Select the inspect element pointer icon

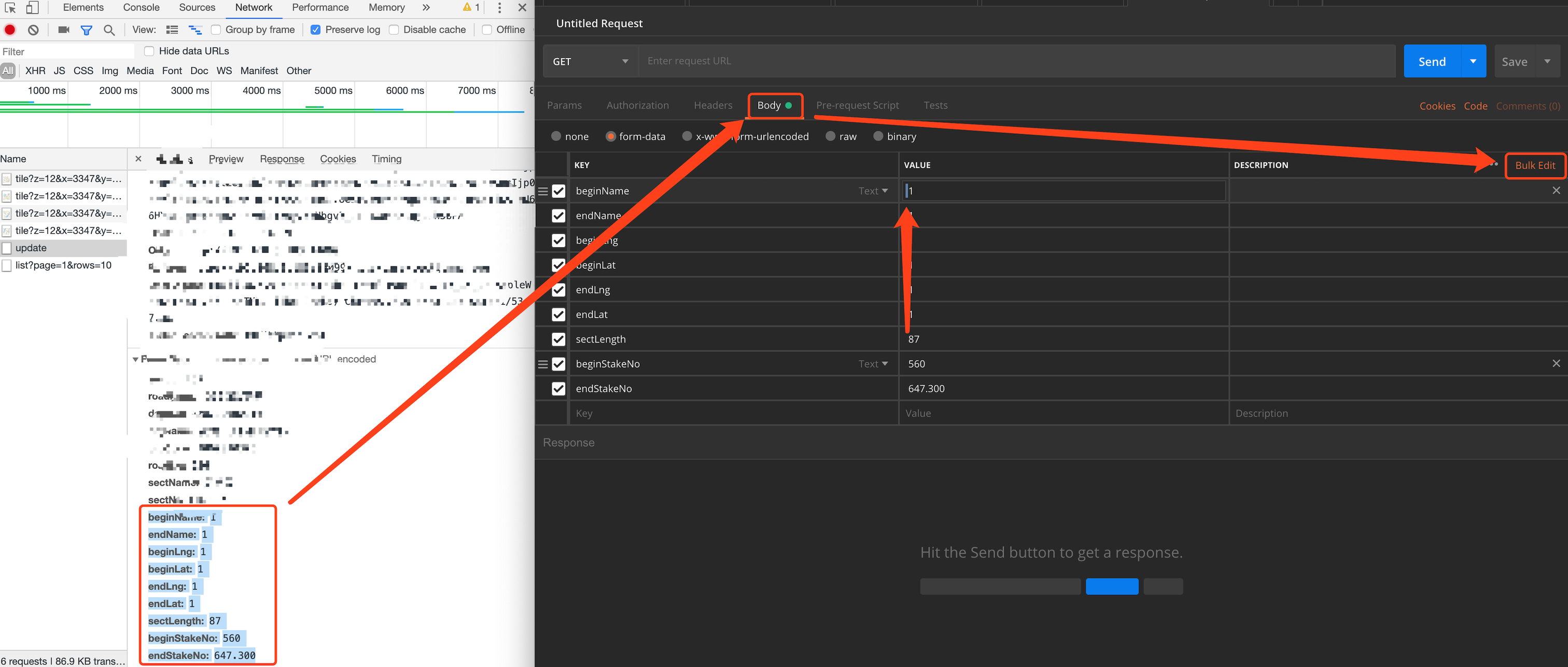[x=10, y=8]
